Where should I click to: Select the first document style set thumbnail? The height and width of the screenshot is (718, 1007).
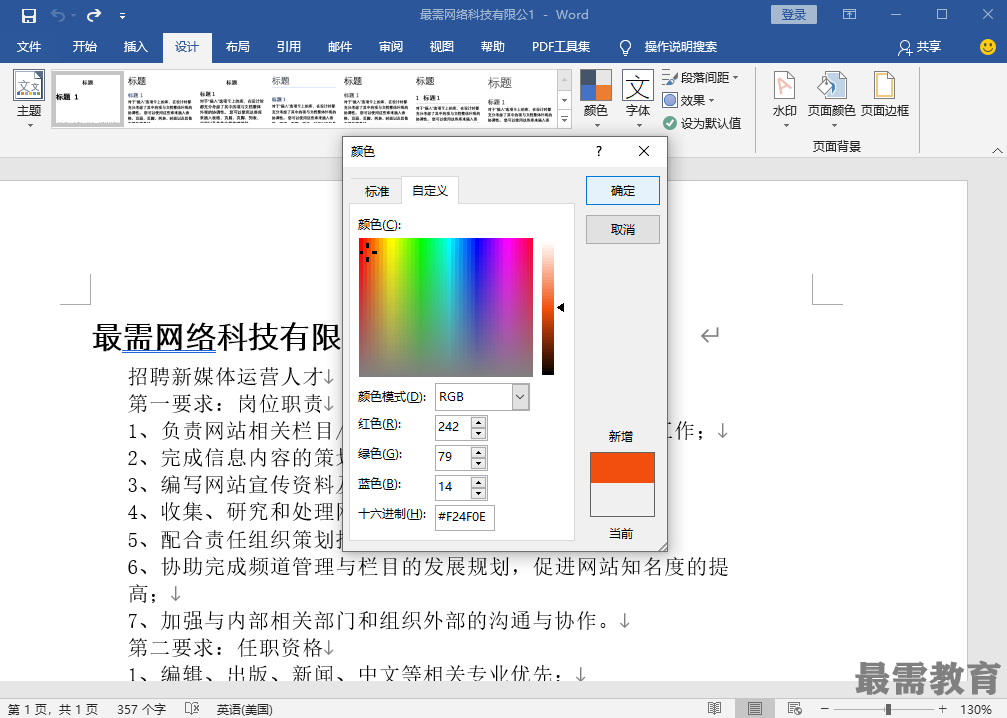(x=87, y=99)
